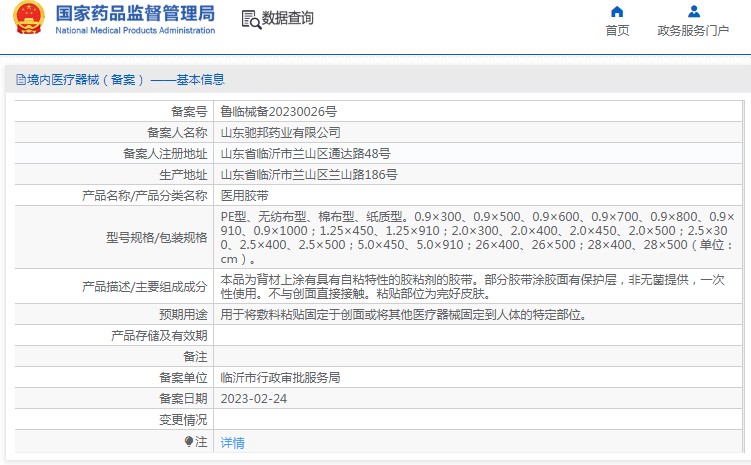Click the bulb icon next to 注
This screenshot has height=465, width=751.
pyautogui.click(x=189, y=442)
